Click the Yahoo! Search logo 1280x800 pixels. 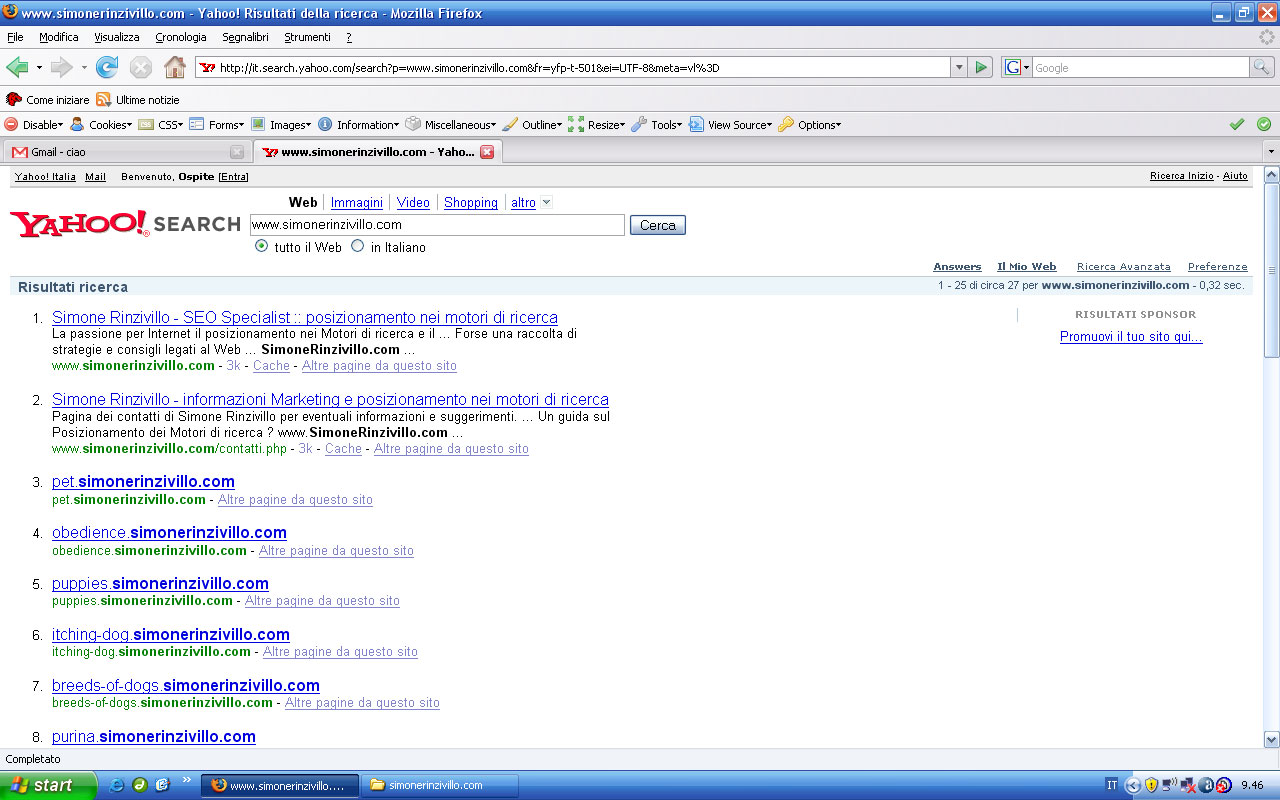pyautogui.click(x=125, y=223)
